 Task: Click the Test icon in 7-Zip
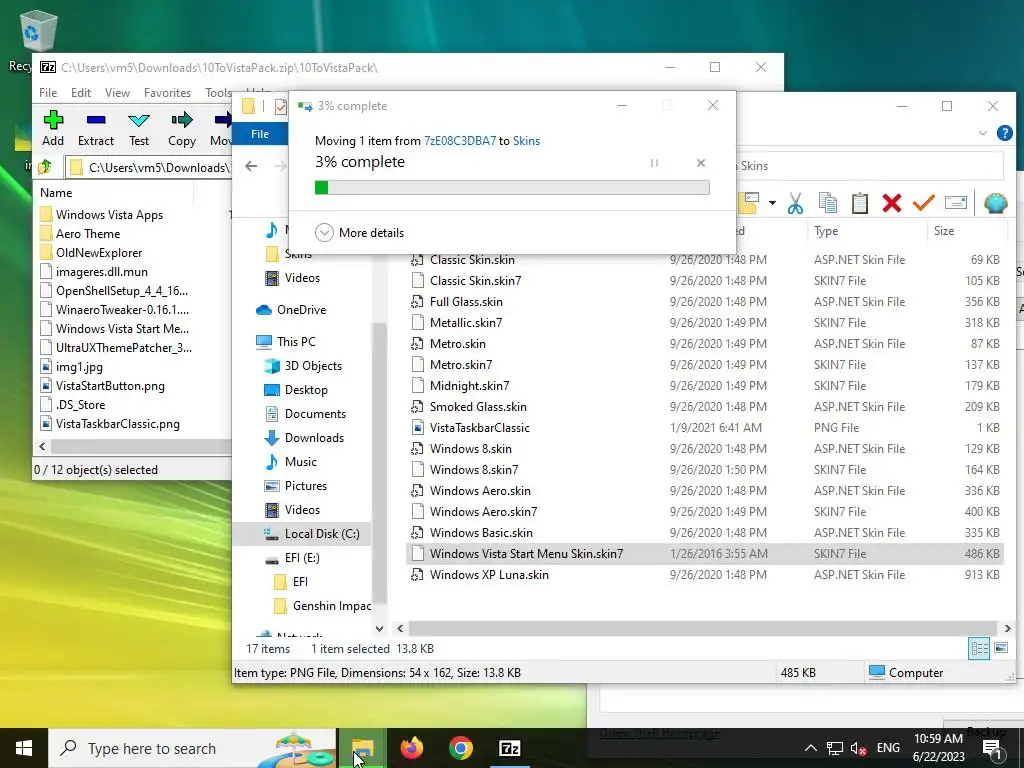(138, 129)
